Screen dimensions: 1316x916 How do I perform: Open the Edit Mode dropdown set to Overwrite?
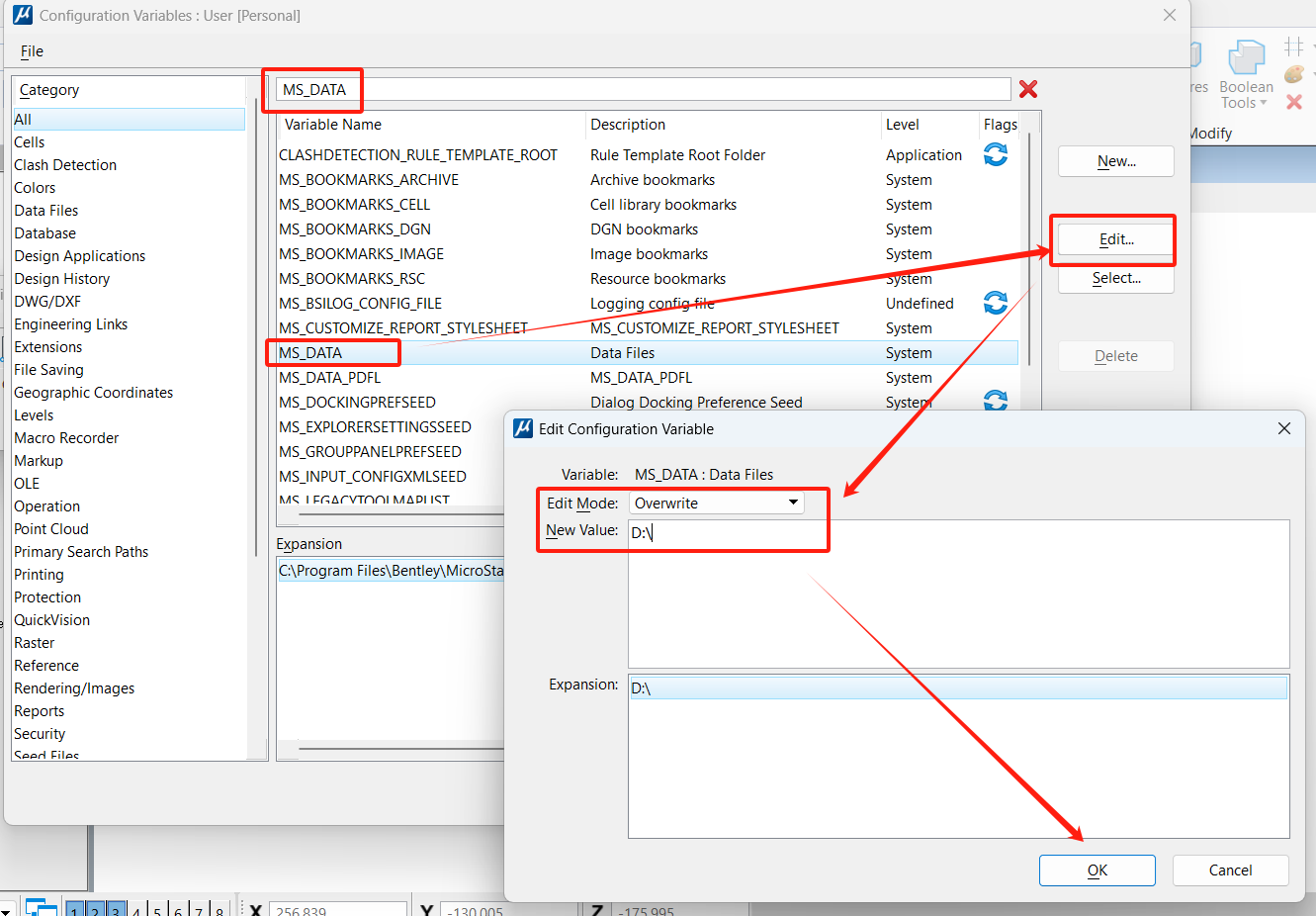717,503
